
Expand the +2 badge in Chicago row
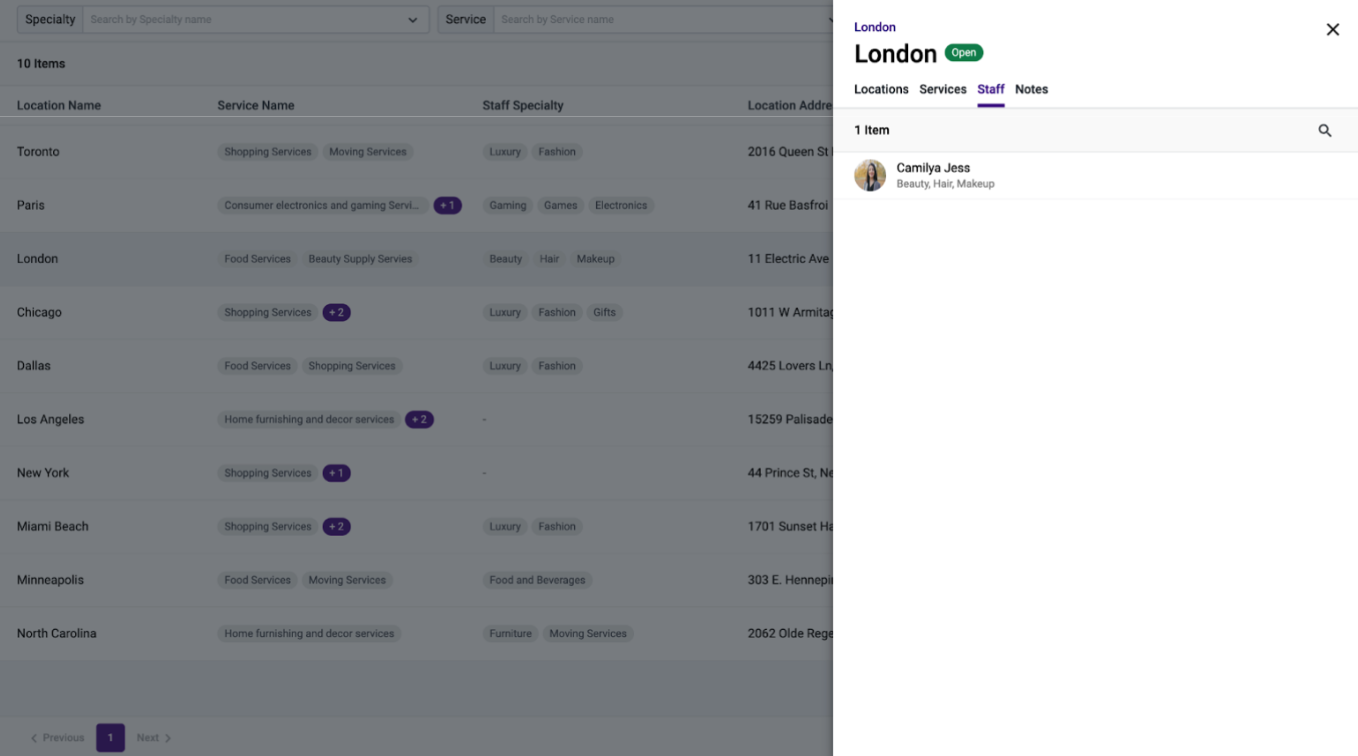337,312
